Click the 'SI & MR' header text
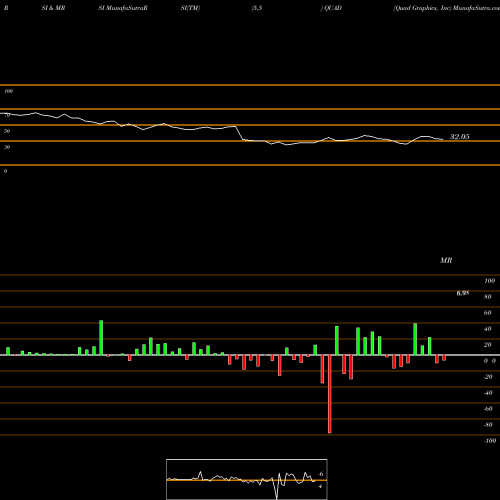500x500 pixels. (53, 8)
